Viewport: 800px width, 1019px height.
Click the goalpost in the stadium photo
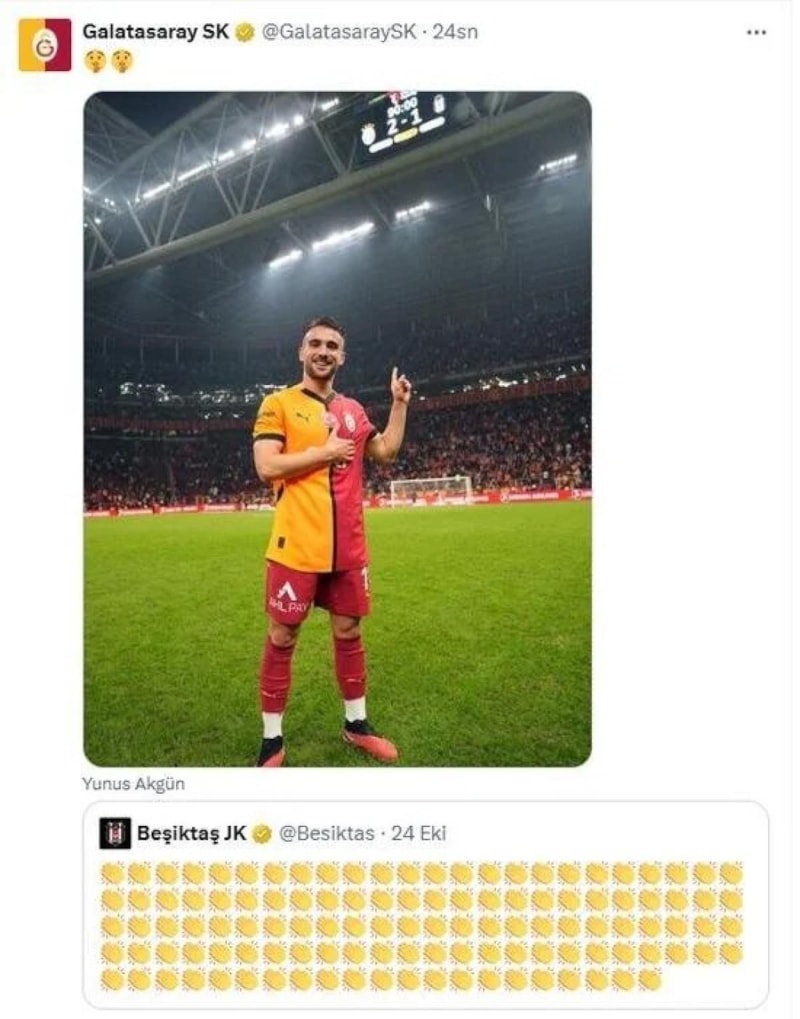pyautogui.click(x=432, y=489)
